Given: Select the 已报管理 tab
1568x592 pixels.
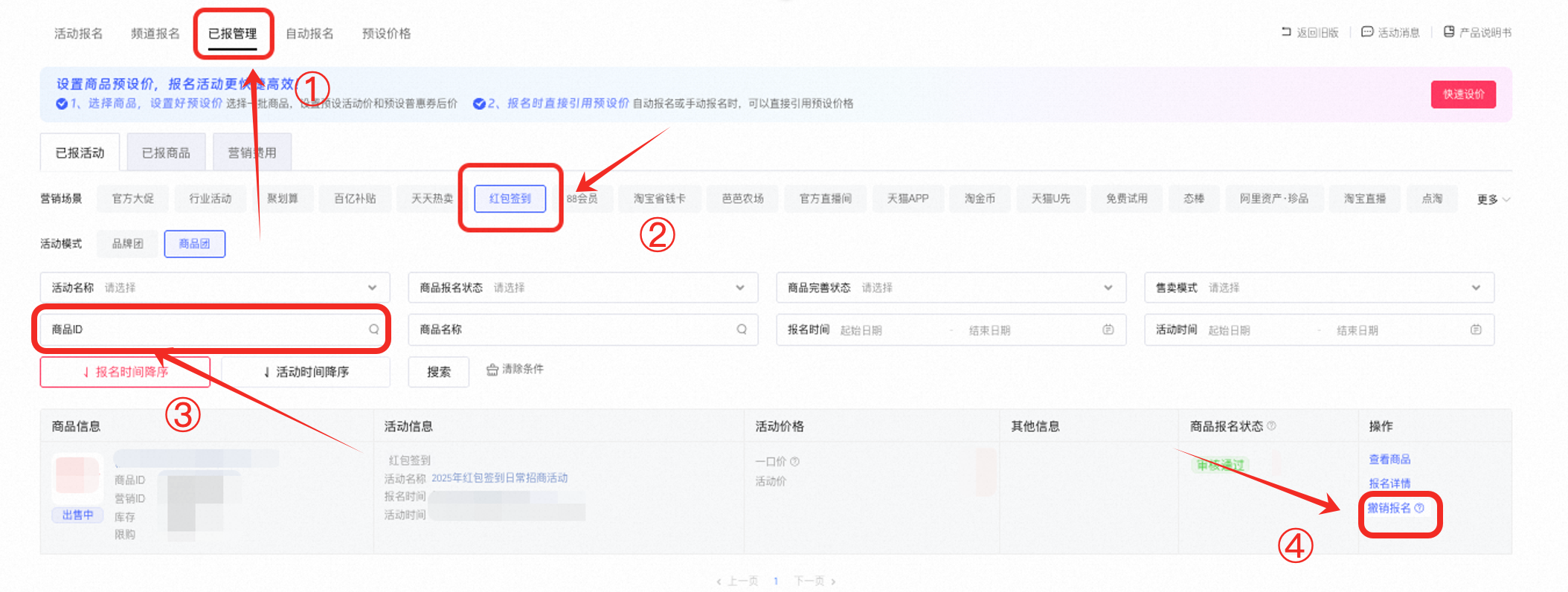Looking at the screenshot, I should 232,33.
